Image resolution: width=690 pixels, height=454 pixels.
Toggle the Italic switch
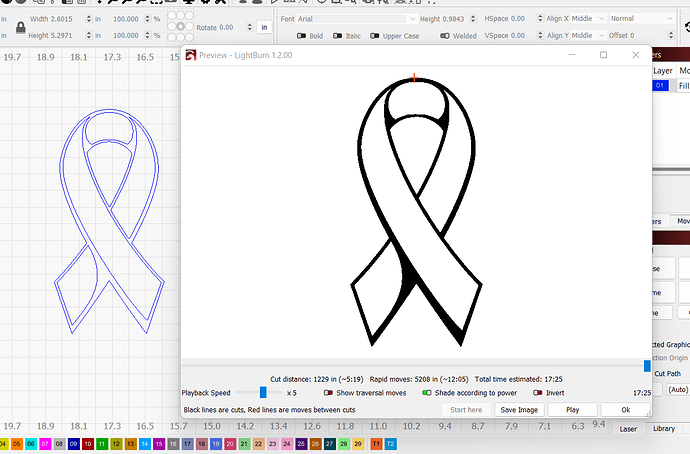tap(338, 36)
